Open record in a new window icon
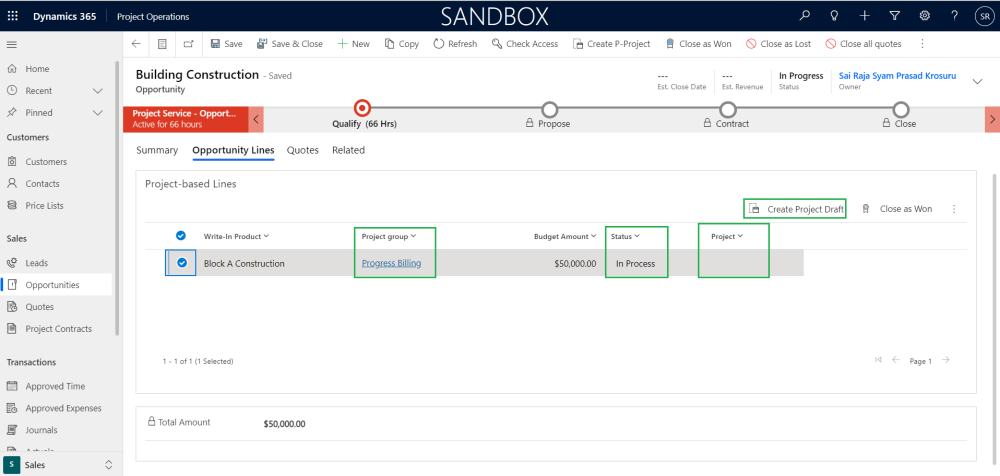 tap(188, 44)
